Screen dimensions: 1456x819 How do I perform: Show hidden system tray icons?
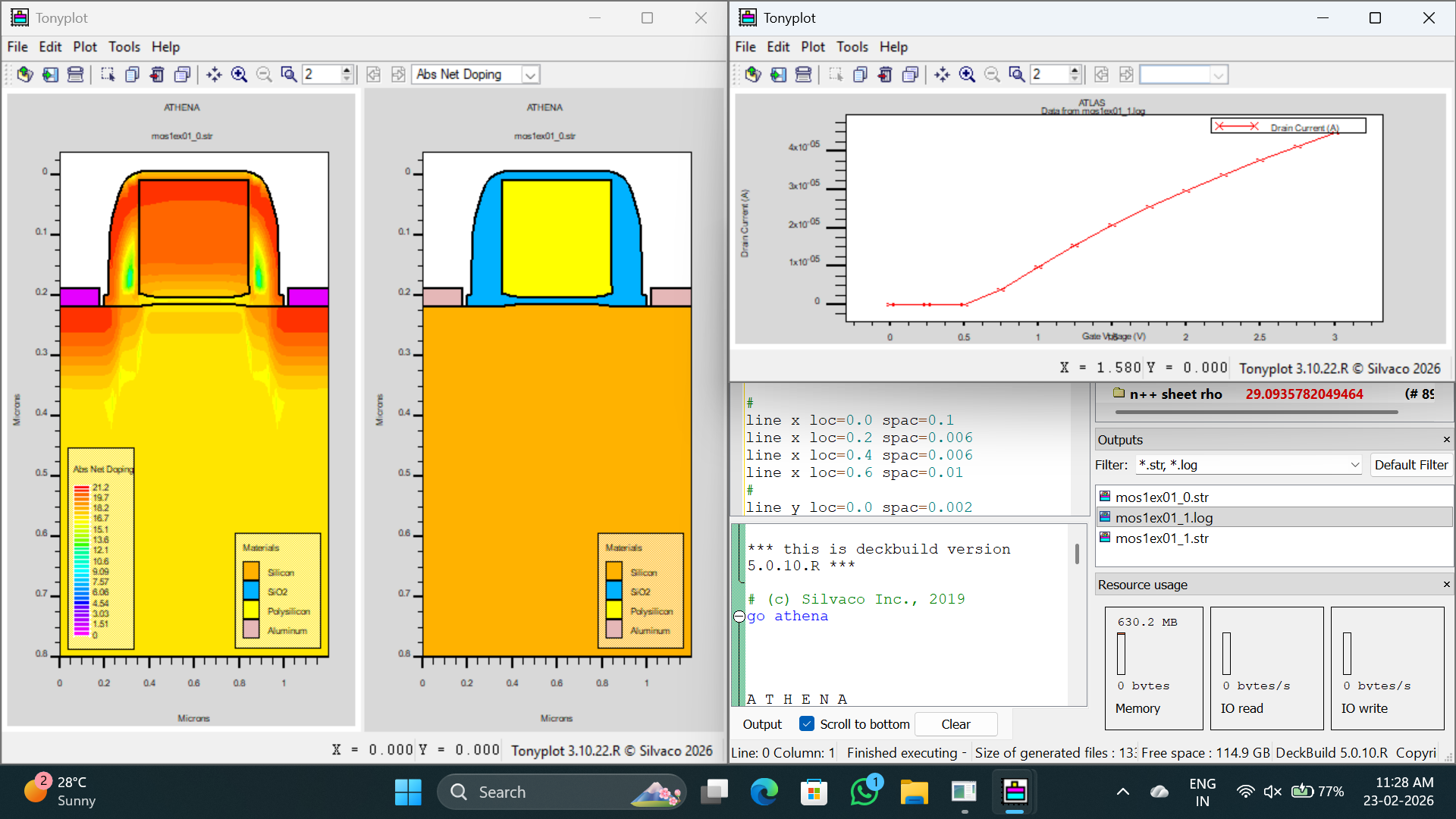coord(1123,792)
